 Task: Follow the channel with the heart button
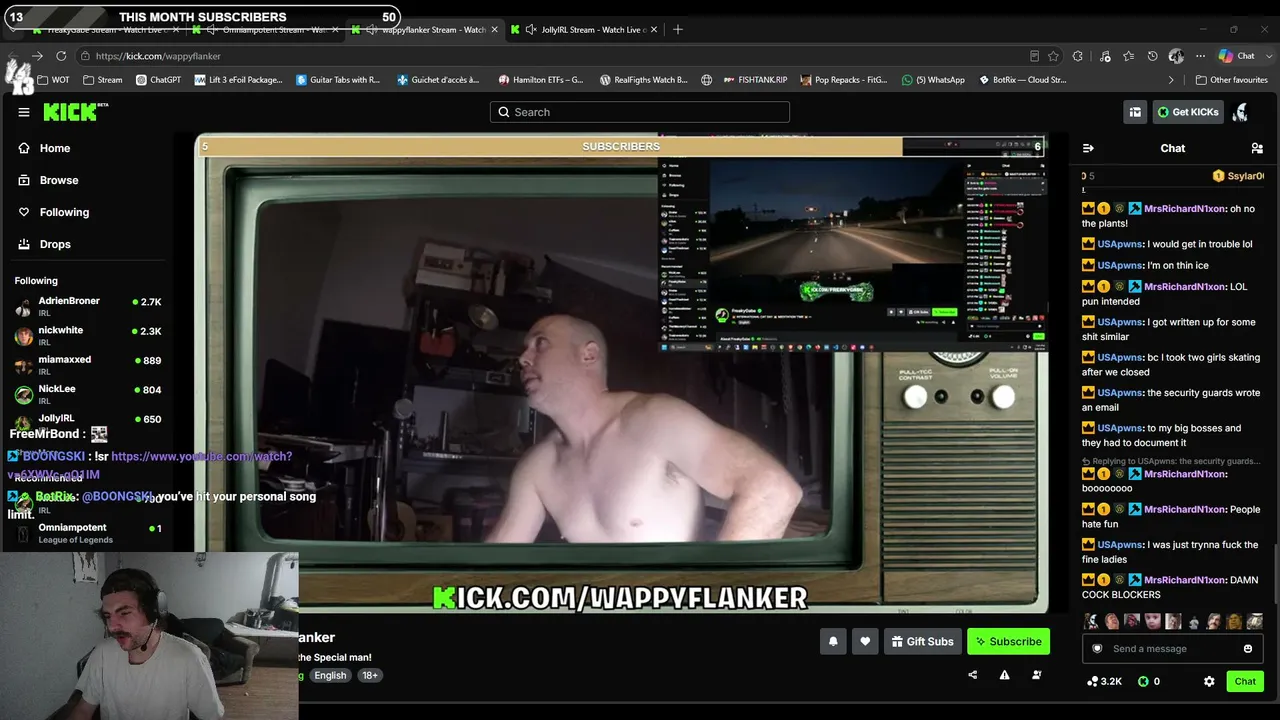point(865,642)
